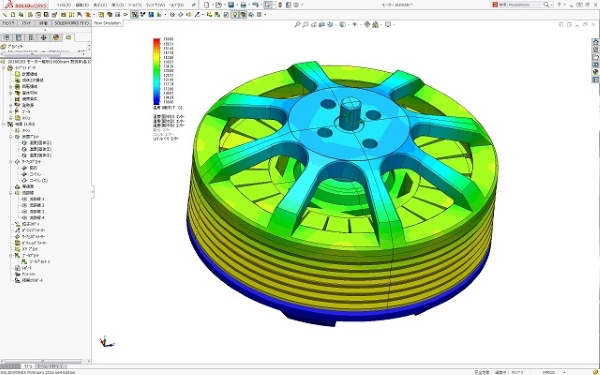This screenshot has width=600, height=375.
Task: Click the zoom to fit magnifier icon above viewport
Action: click(297, 24)
